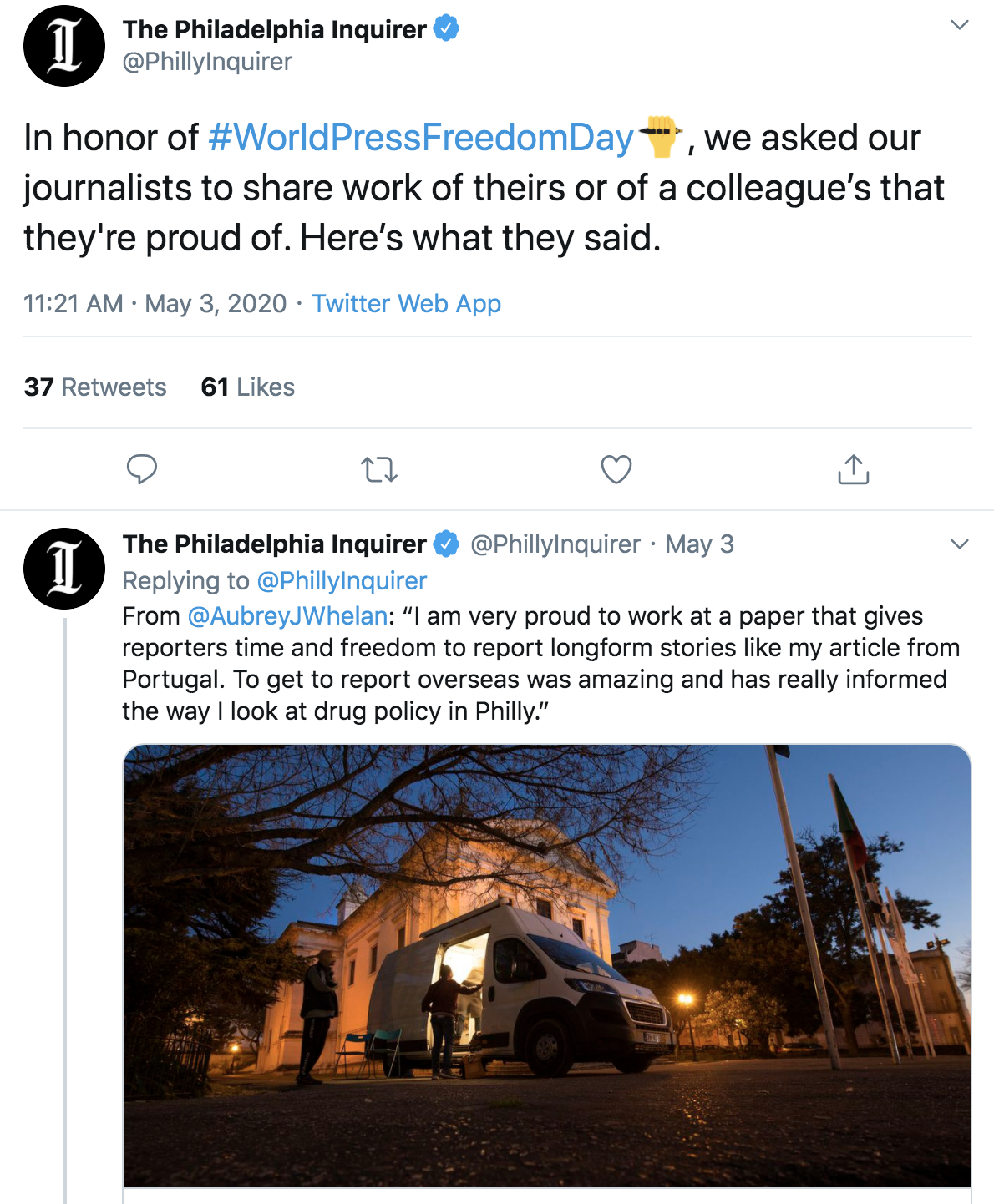Retweet the World Press Freedom Day tweet
The image size is (994, 1204).
click(x=379, y=470)
